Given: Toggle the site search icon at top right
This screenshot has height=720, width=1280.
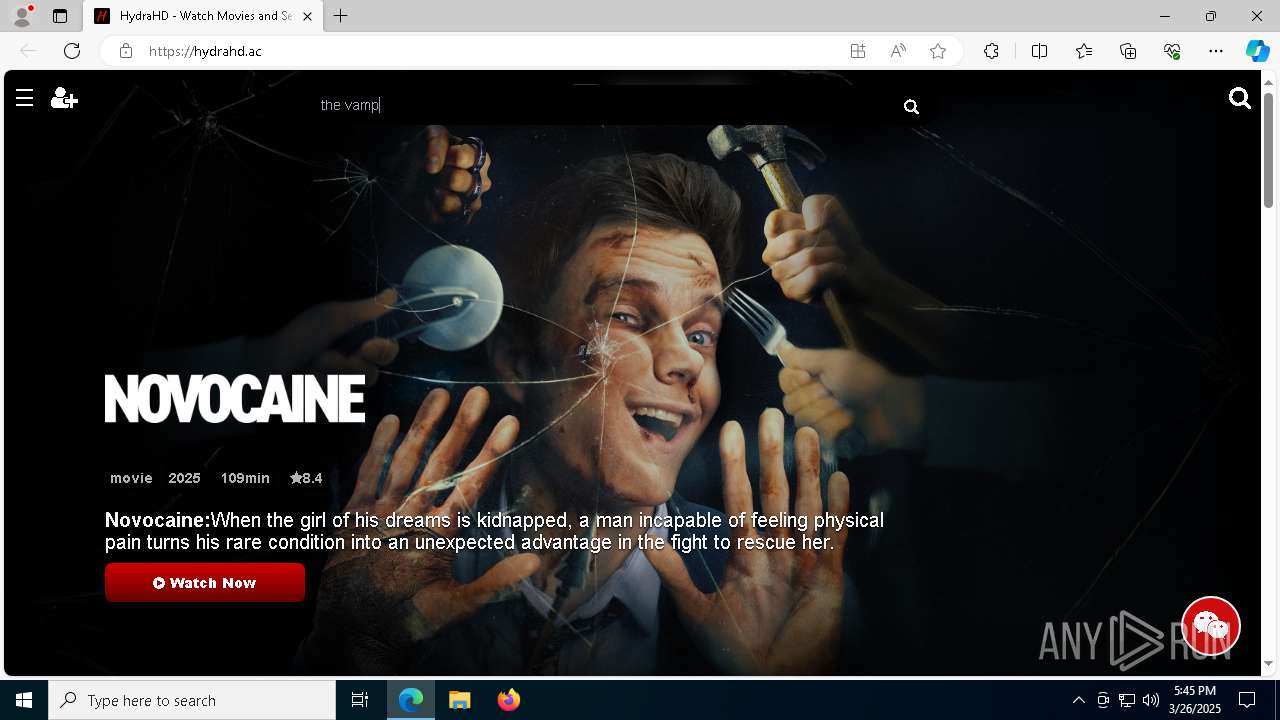Looking at the screenshot, I should [x=1240, y=97].
